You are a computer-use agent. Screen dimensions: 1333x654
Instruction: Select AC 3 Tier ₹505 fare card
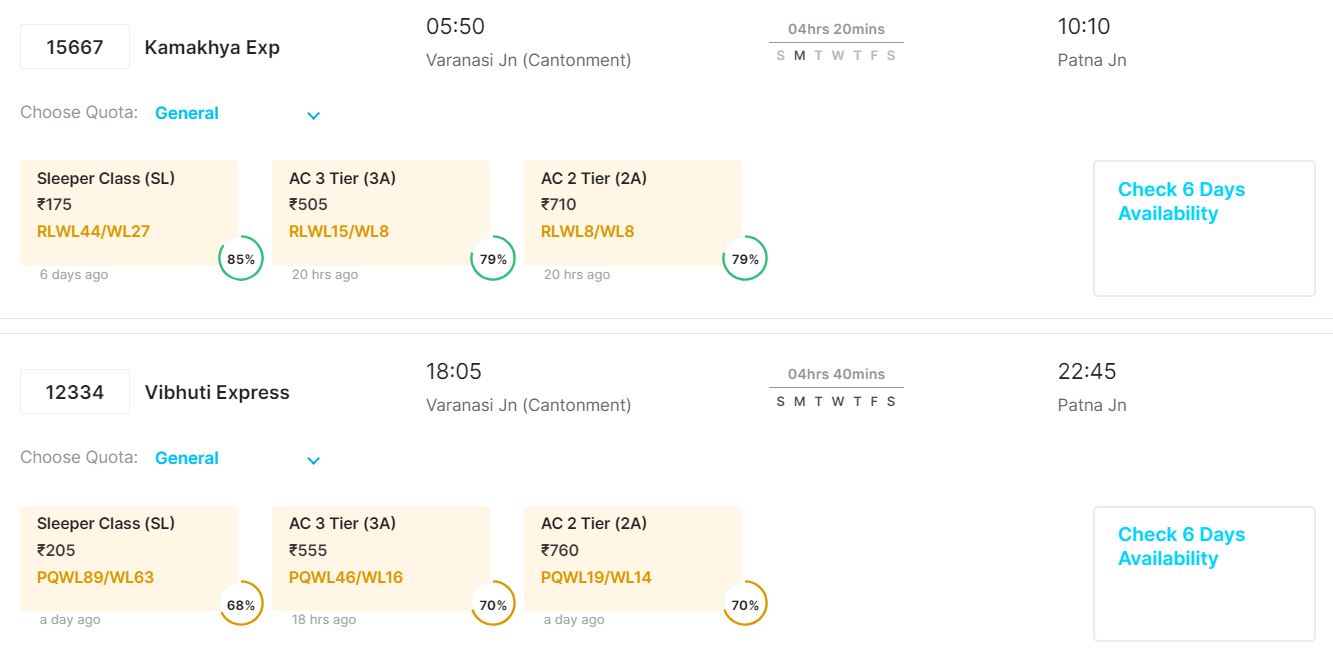(x=381, y=211)
